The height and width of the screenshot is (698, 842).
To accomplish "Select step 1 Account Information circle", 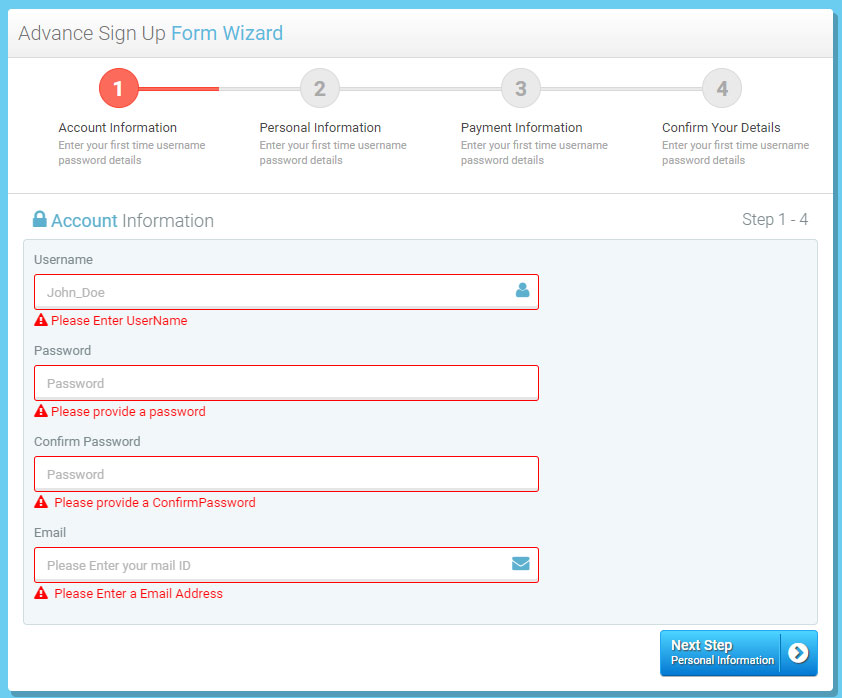I will (118, 88).
